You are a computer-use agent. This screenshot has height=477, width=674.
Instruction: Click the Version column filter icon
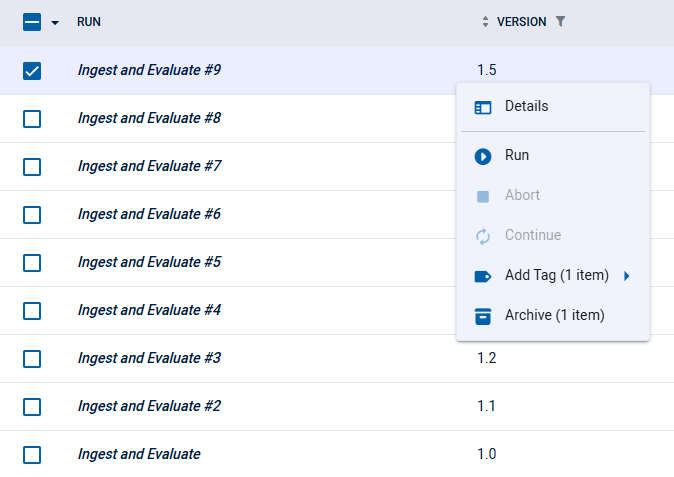(x=560, y=22)
